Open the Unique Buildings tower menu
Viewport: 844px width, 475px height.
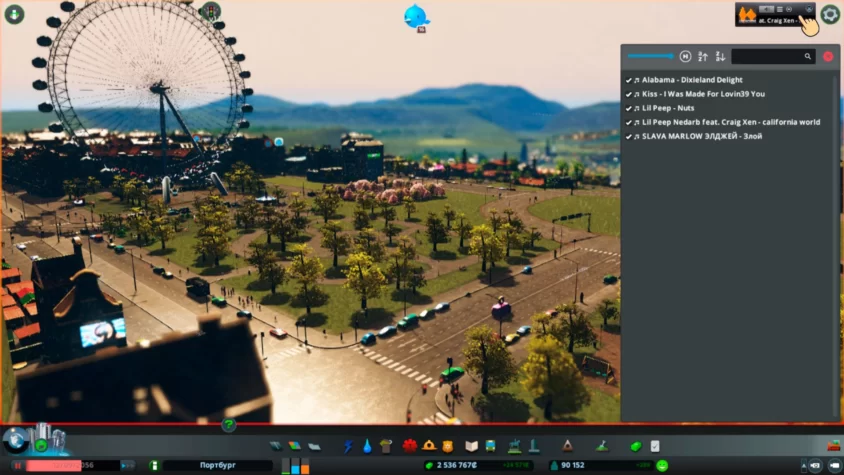(534, 446)
